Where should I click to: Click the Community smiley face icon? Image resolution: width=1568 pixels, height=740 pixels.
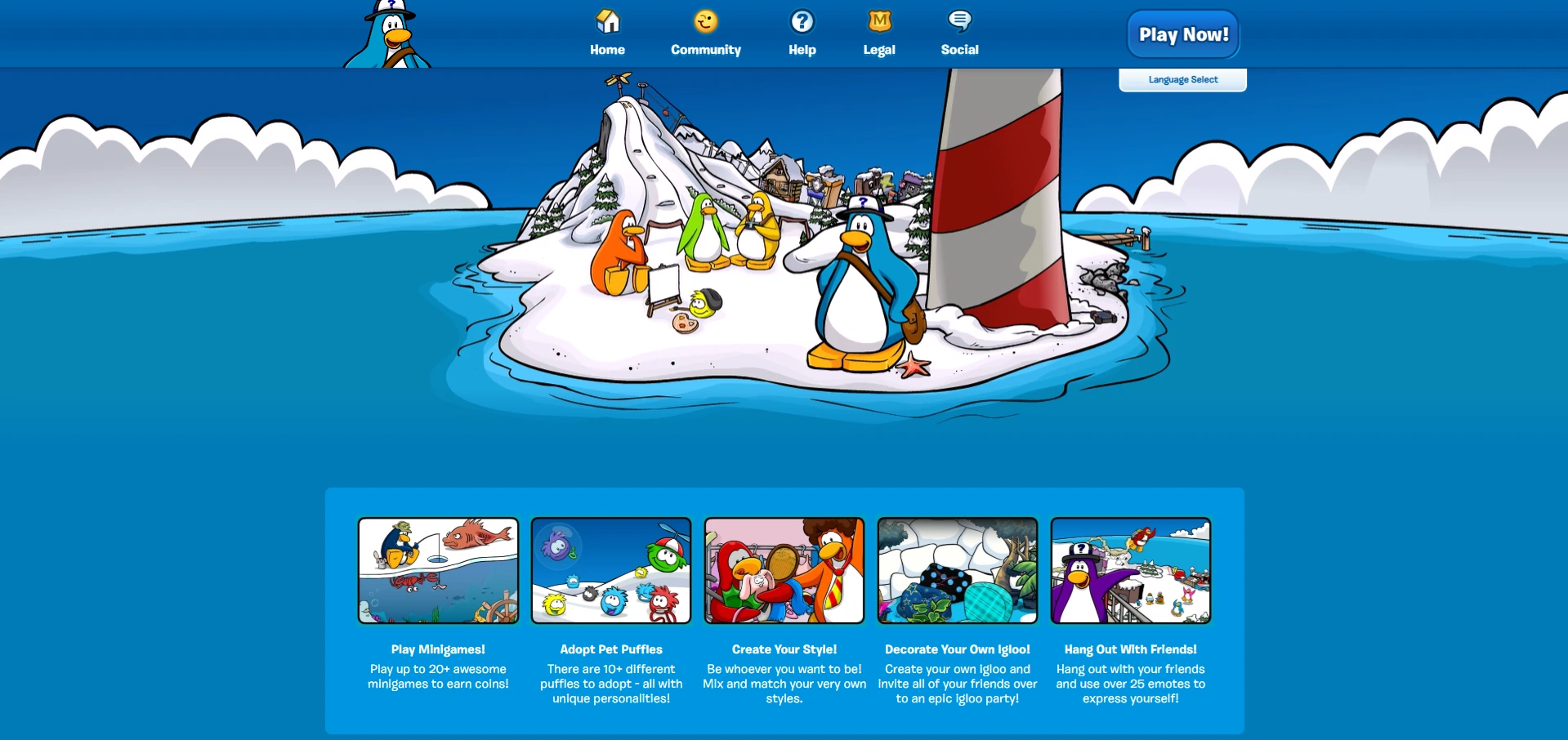pyautogui.click(x=706, y=20)
